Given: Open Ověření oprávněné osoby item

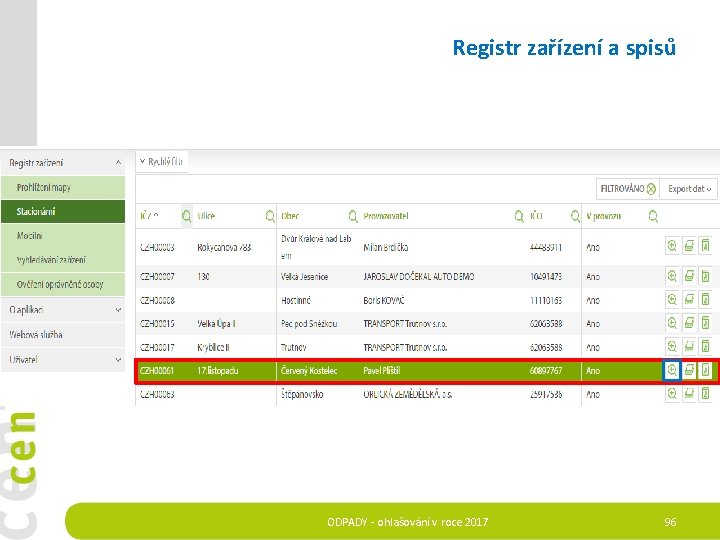Looking at the screenshot, I should [63, 284].
